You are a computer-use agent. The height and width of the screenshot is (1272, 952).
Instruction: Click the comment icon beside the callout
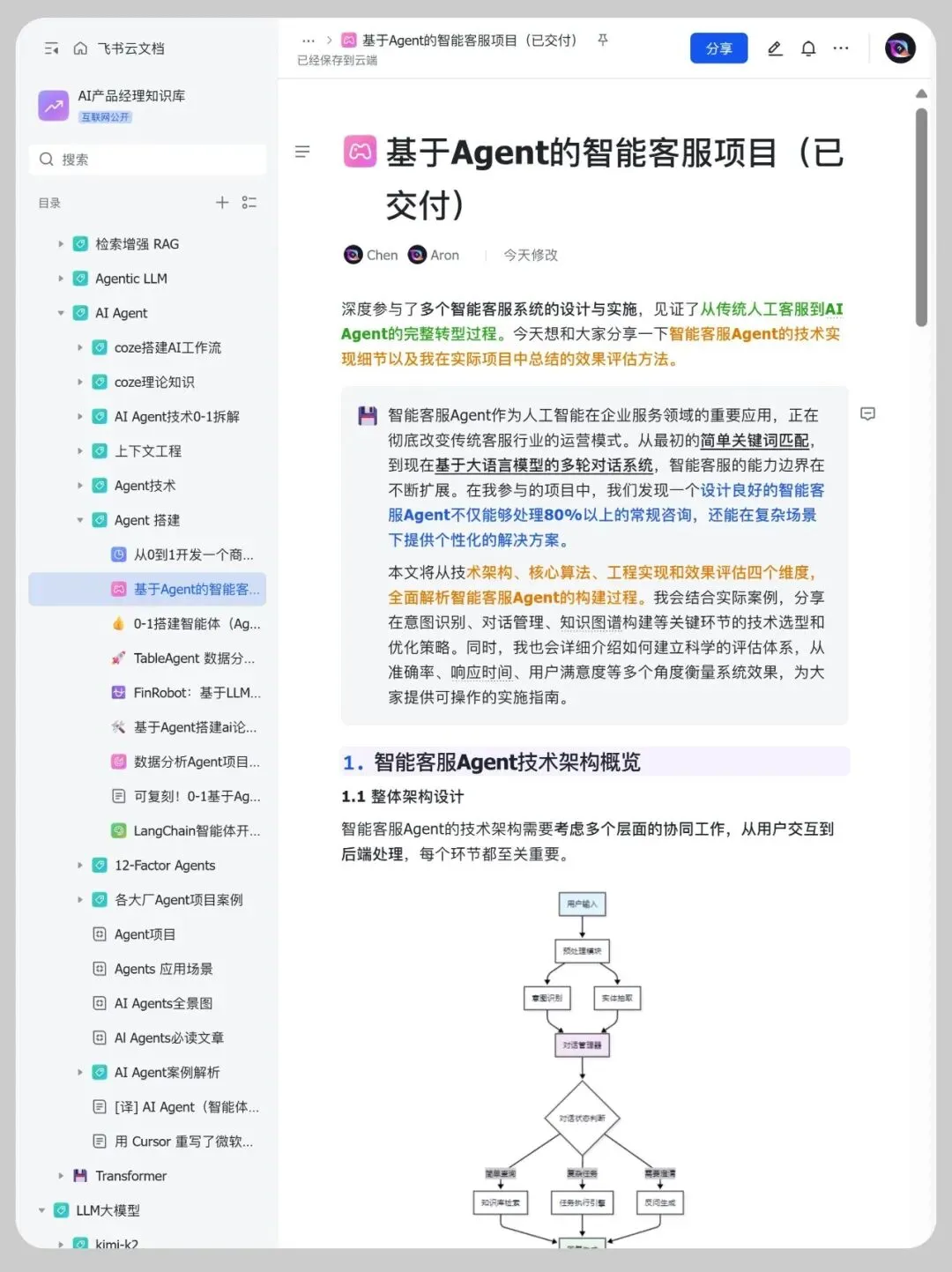[867, 414]
